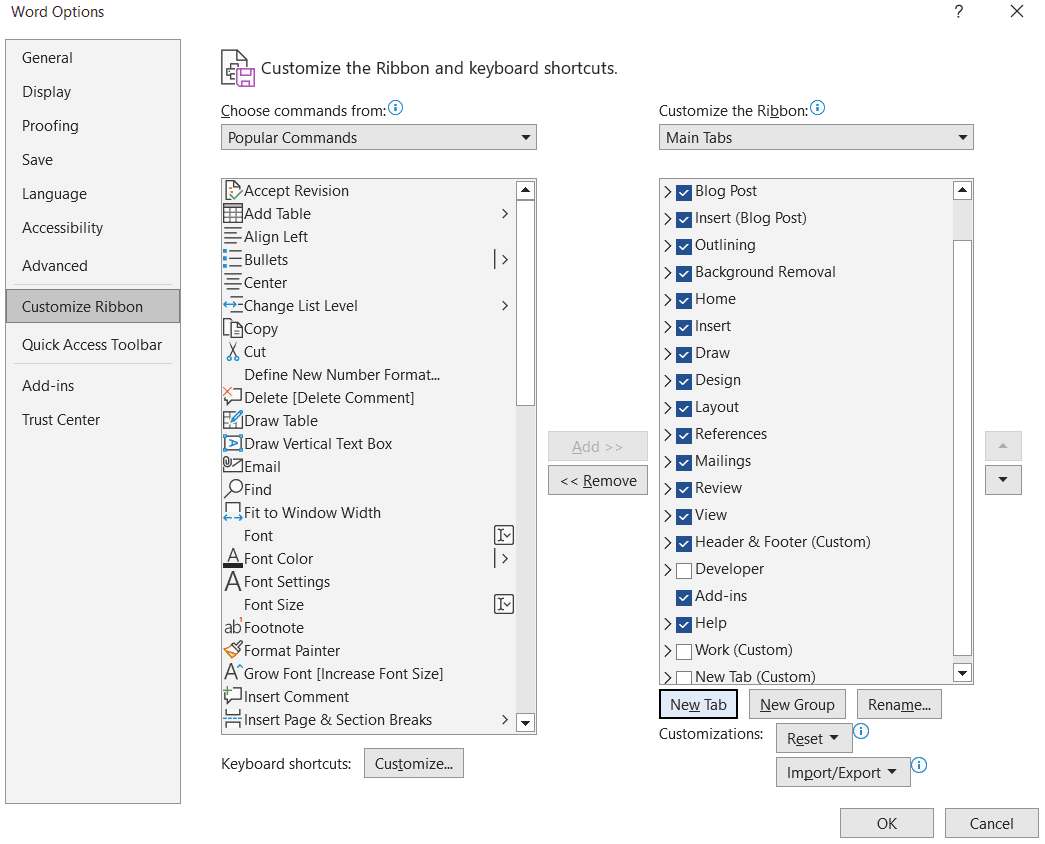Screen dimensions: 1045x844
Task: Uncheck the Draw tab checkbox
Action: pyautogui.click(x=684, y=354)
